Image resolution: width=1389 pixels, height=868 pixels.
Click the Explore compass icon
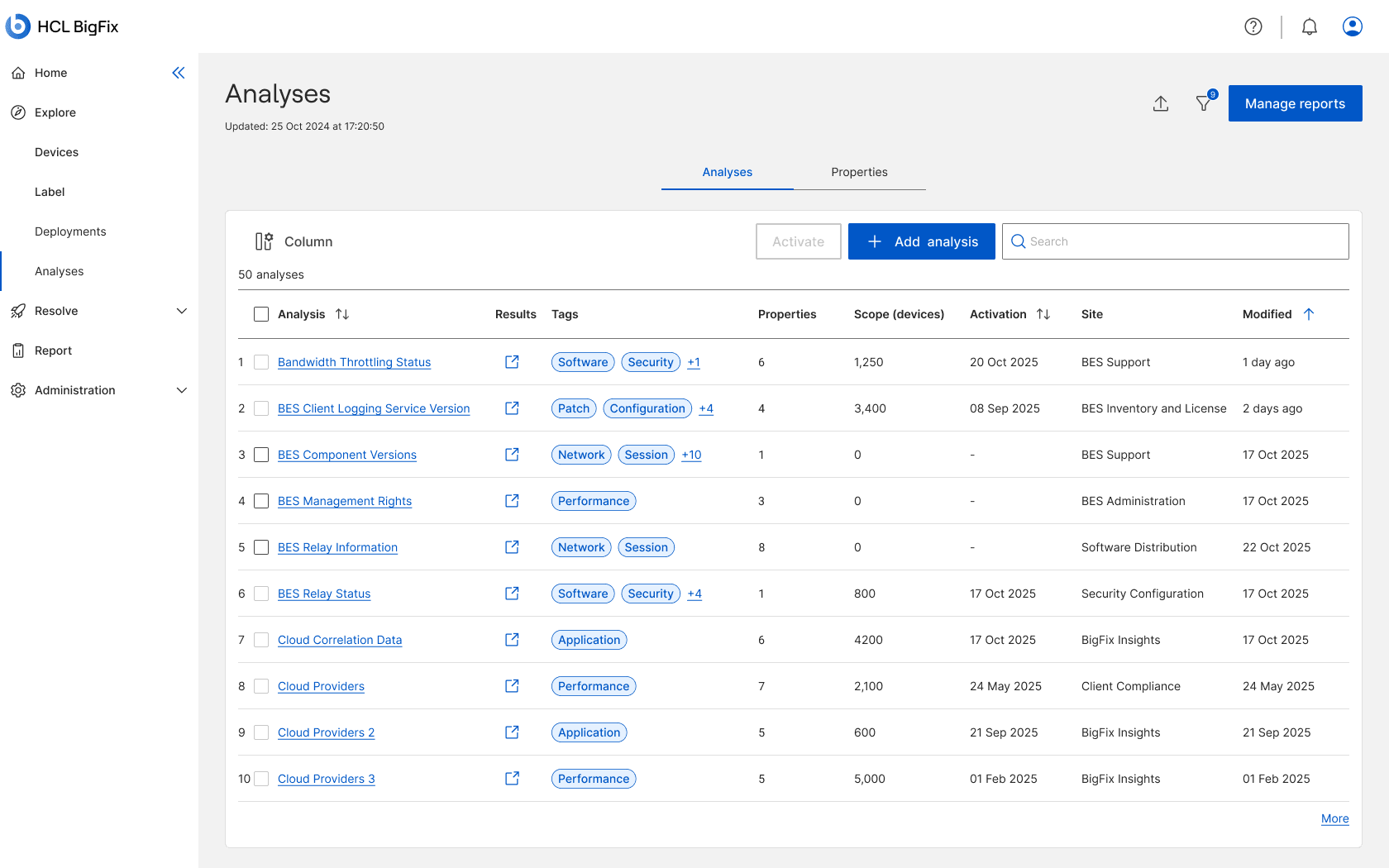pos(18,112)
